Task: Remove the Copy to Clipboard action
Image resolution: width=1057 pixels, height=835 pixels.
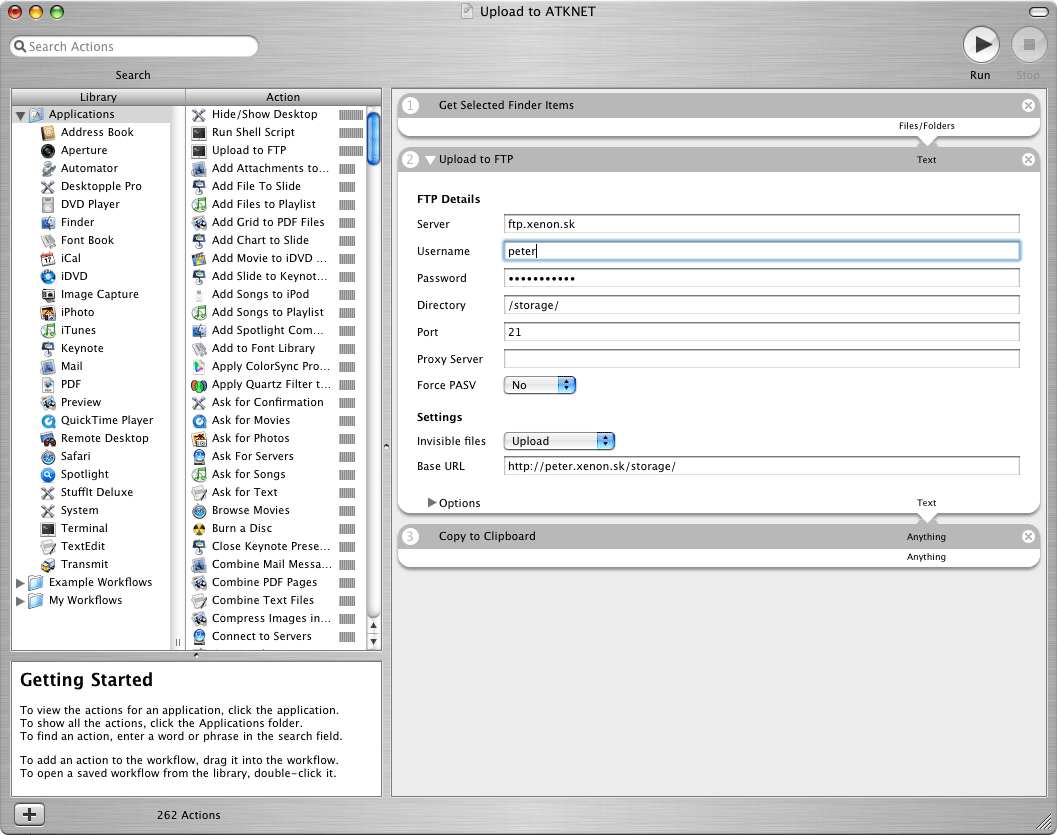Action: pyautogui.click(x=1028, y=536)
